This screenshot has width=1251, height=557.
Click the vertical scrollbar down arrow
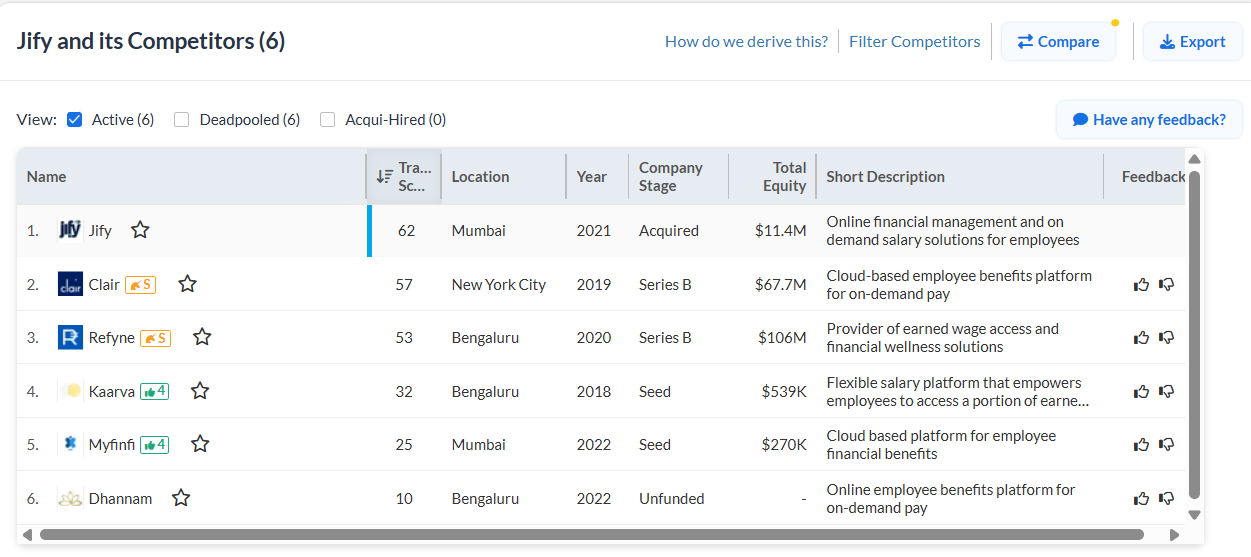click(x=1194, y=515)
